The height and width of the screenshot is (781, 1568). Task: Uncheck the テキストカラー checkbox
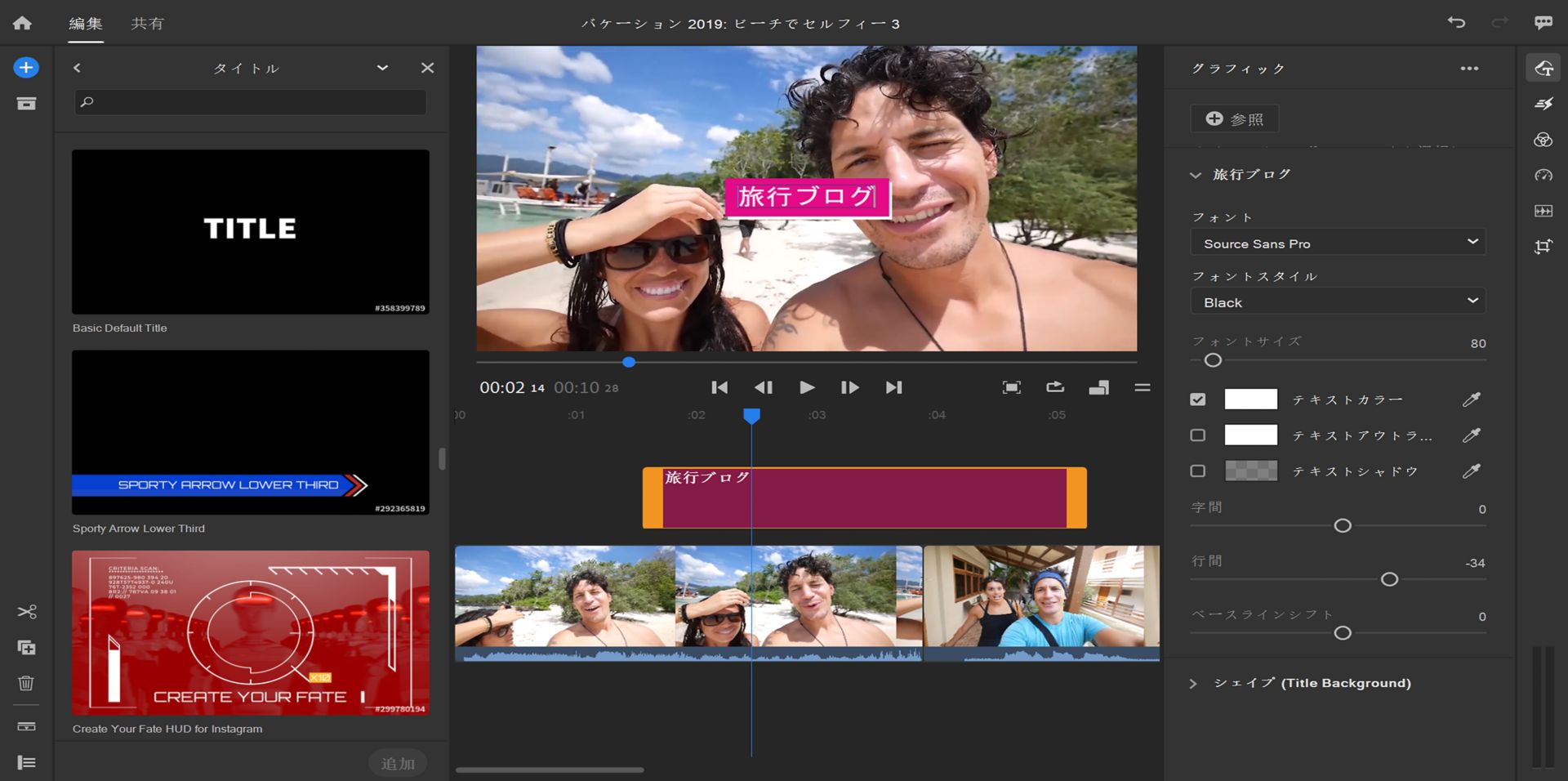[x=1198, y=399]
